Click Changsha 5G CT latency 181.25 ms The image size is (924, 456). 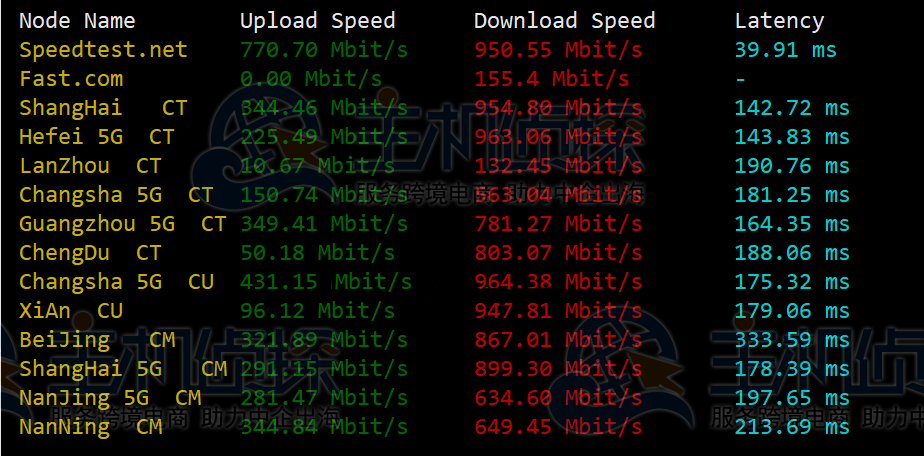click(792, 195)
